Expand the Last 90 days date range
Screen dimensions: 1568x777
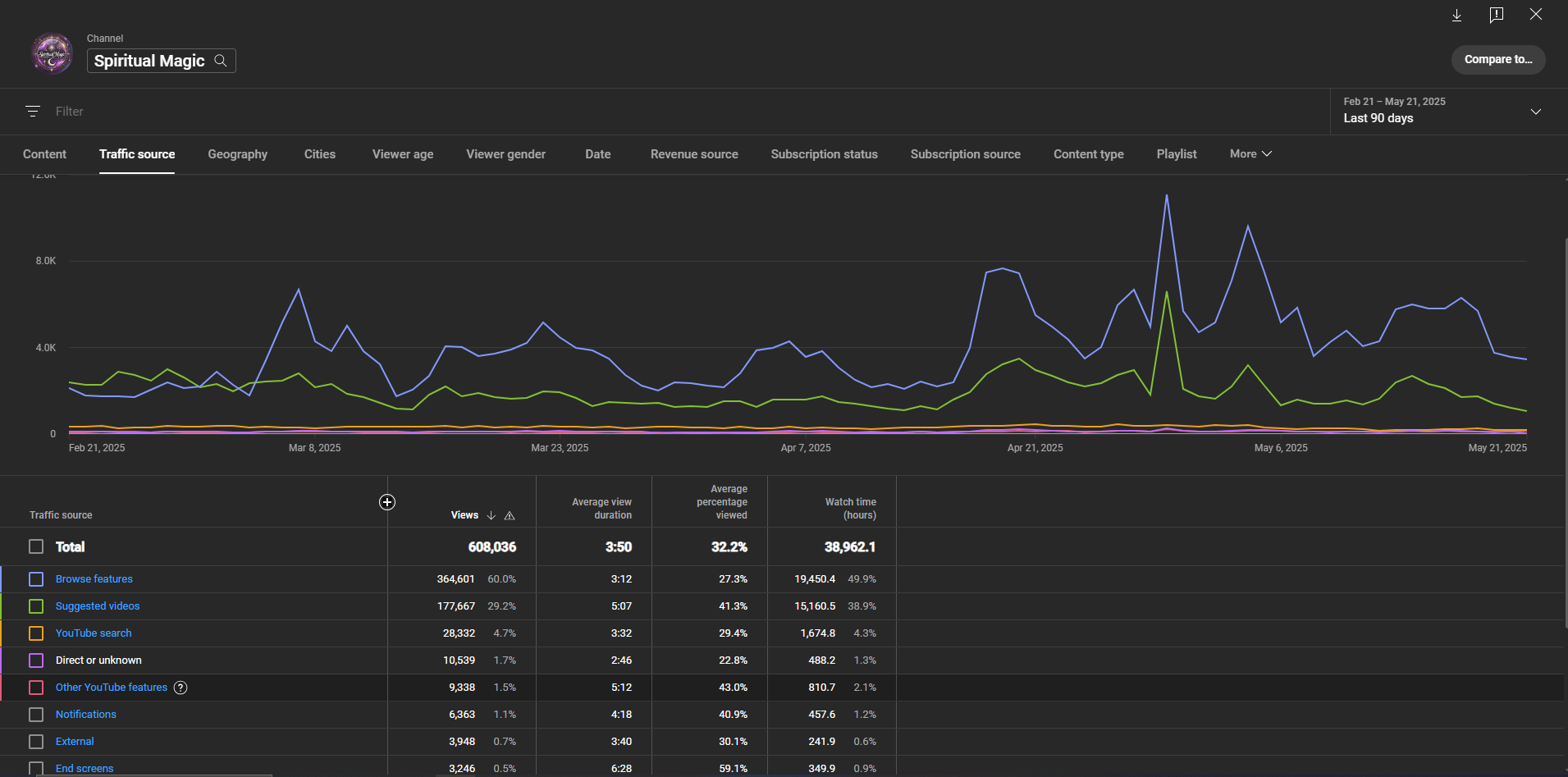coord(1448,112)
